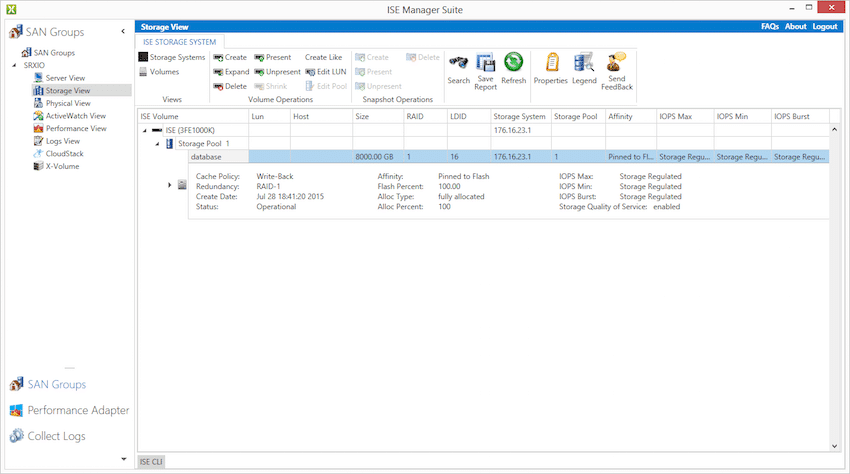Choose Create Like operation
Viewport: 850px width, 474px height.
pos(323,57)
